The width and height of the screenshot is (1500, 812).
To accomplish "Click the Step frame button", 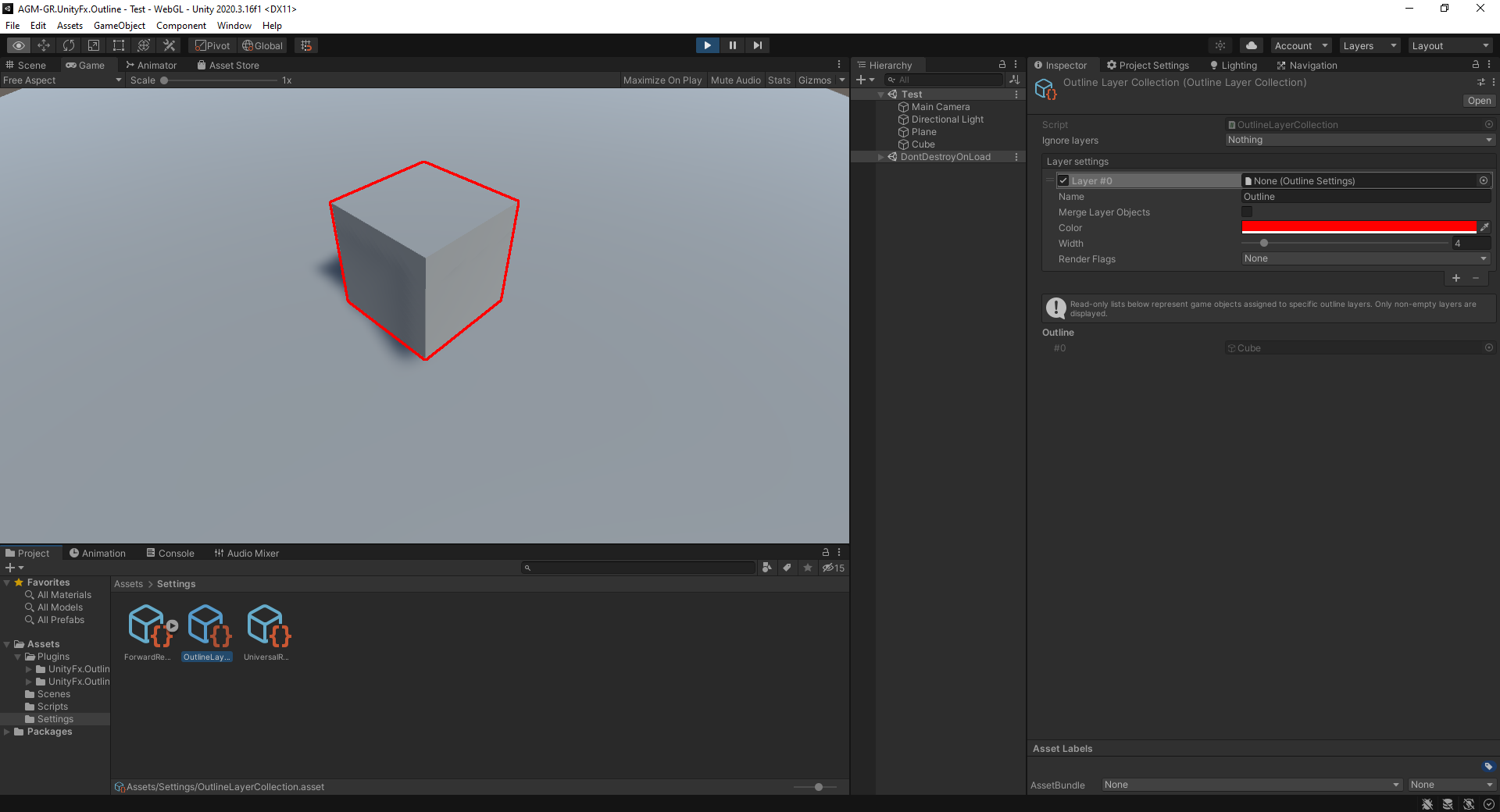I will (757, 45).
